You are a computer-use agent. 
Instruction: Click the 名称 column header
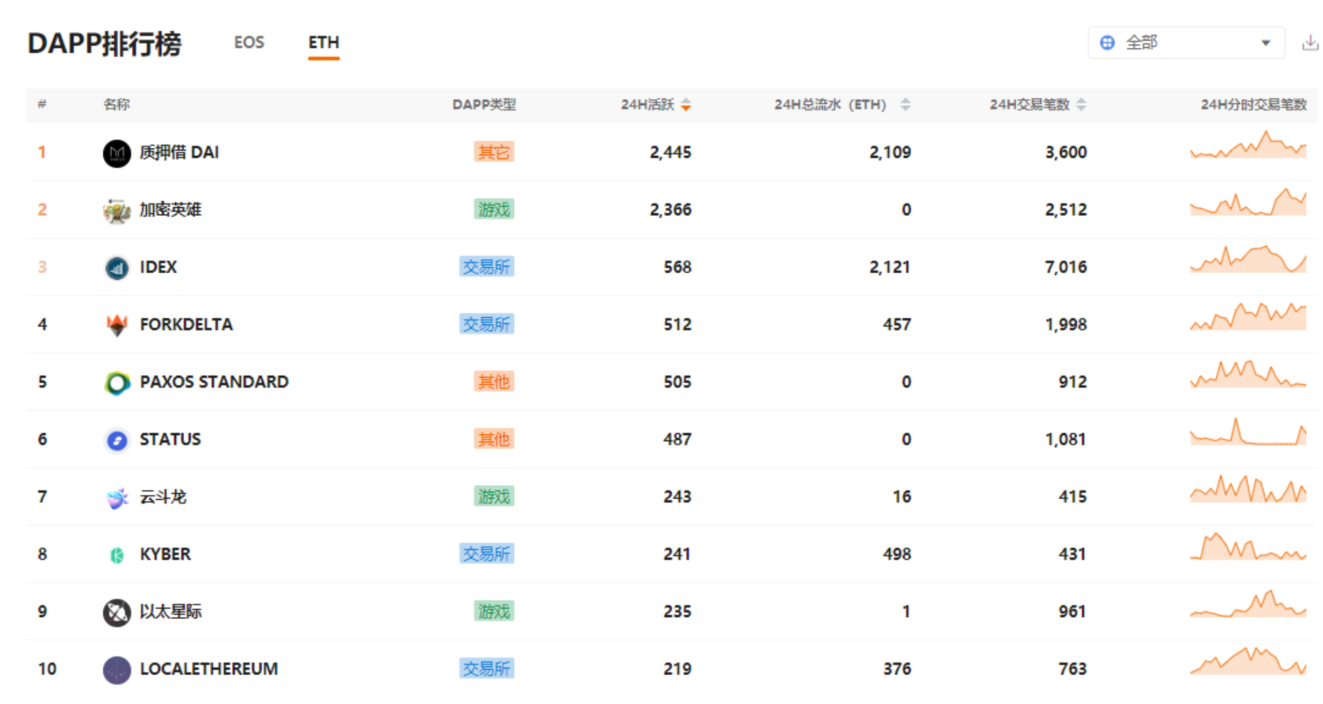[116, 105]
